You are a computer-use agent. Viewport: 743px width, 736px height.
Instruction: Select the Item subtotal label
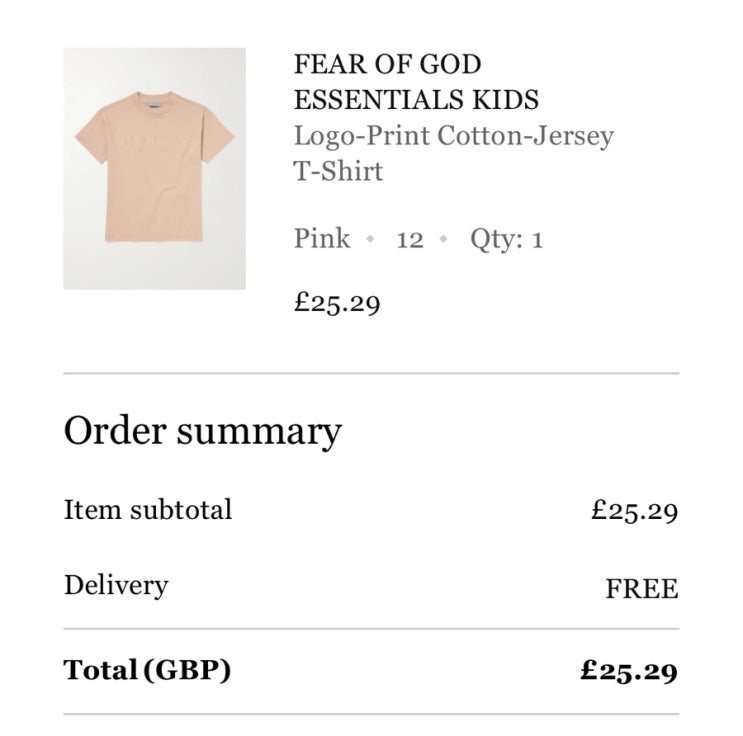(x=148, y=510)
